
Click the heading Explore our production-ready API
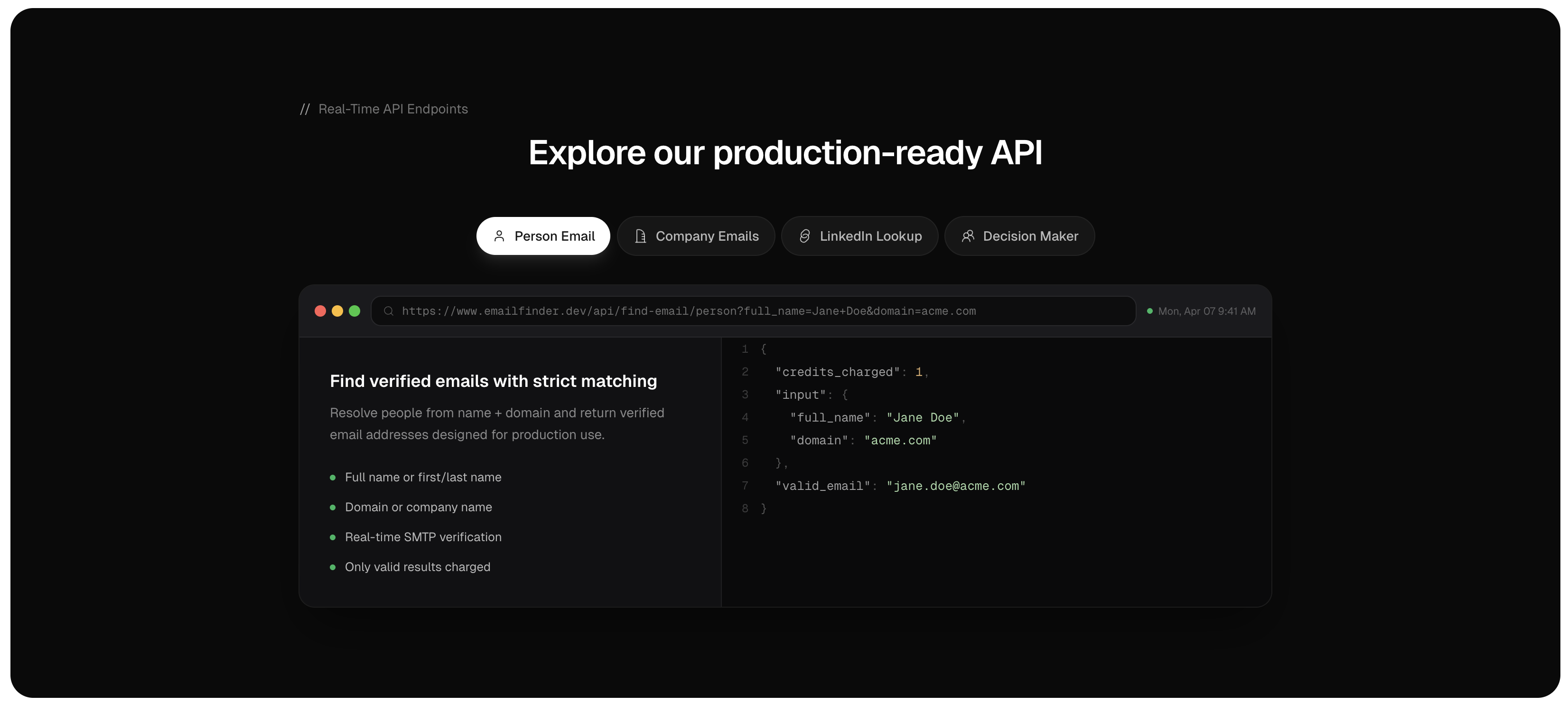(784, 153)
